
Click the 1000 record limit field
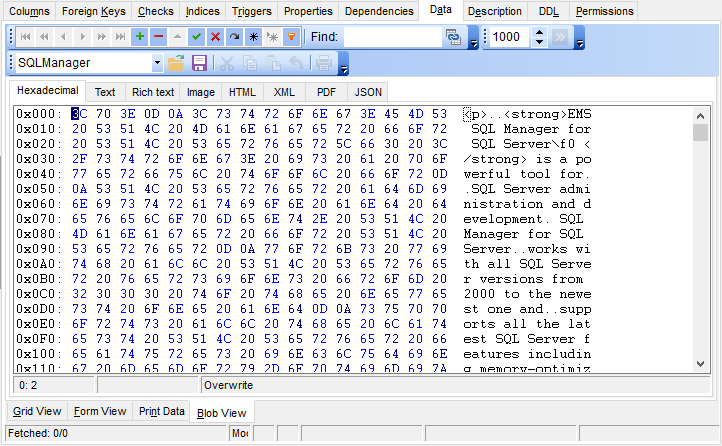[509, 37]
